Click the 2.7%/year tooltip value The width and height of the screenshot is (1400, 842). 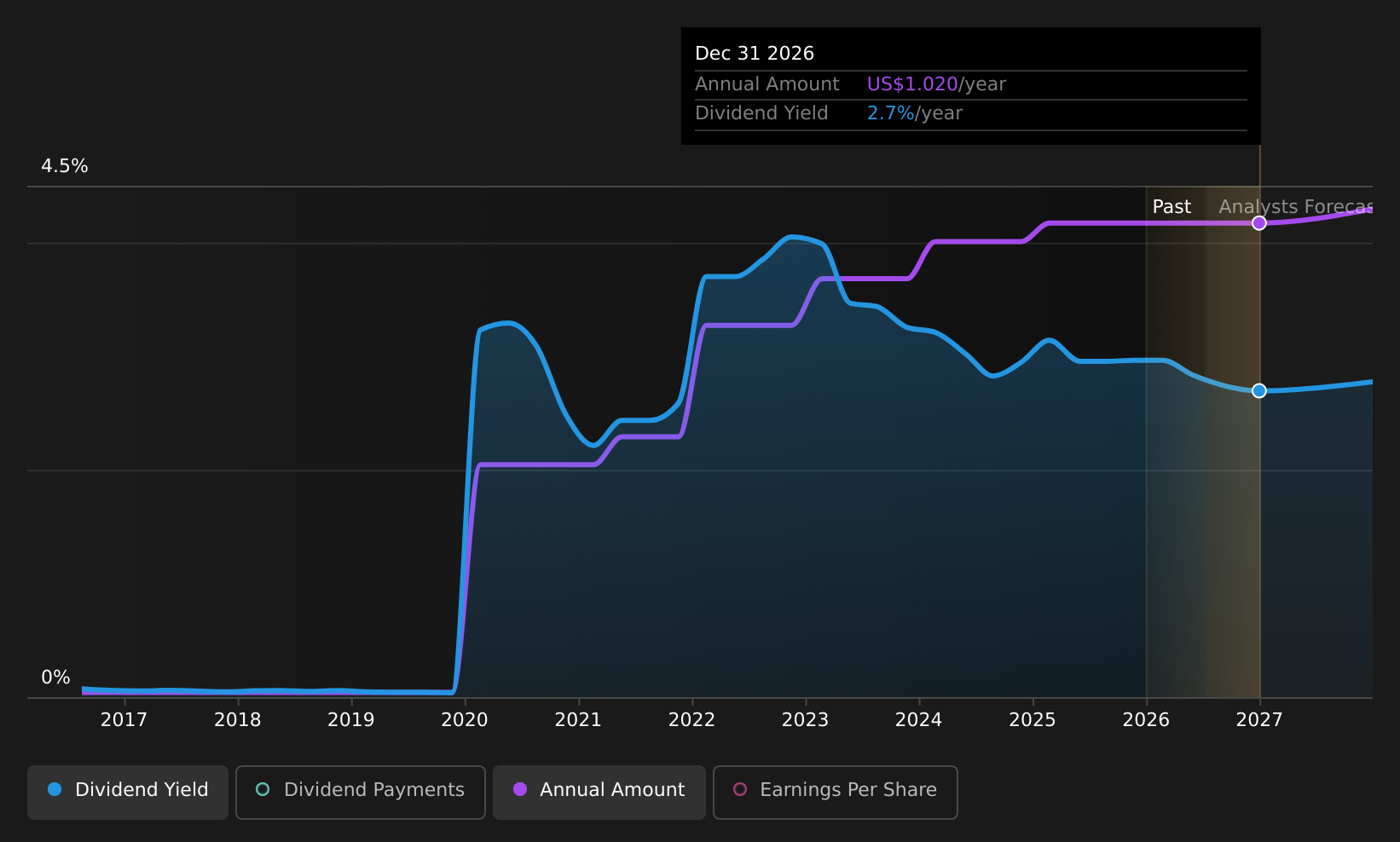tap(914, 113)
